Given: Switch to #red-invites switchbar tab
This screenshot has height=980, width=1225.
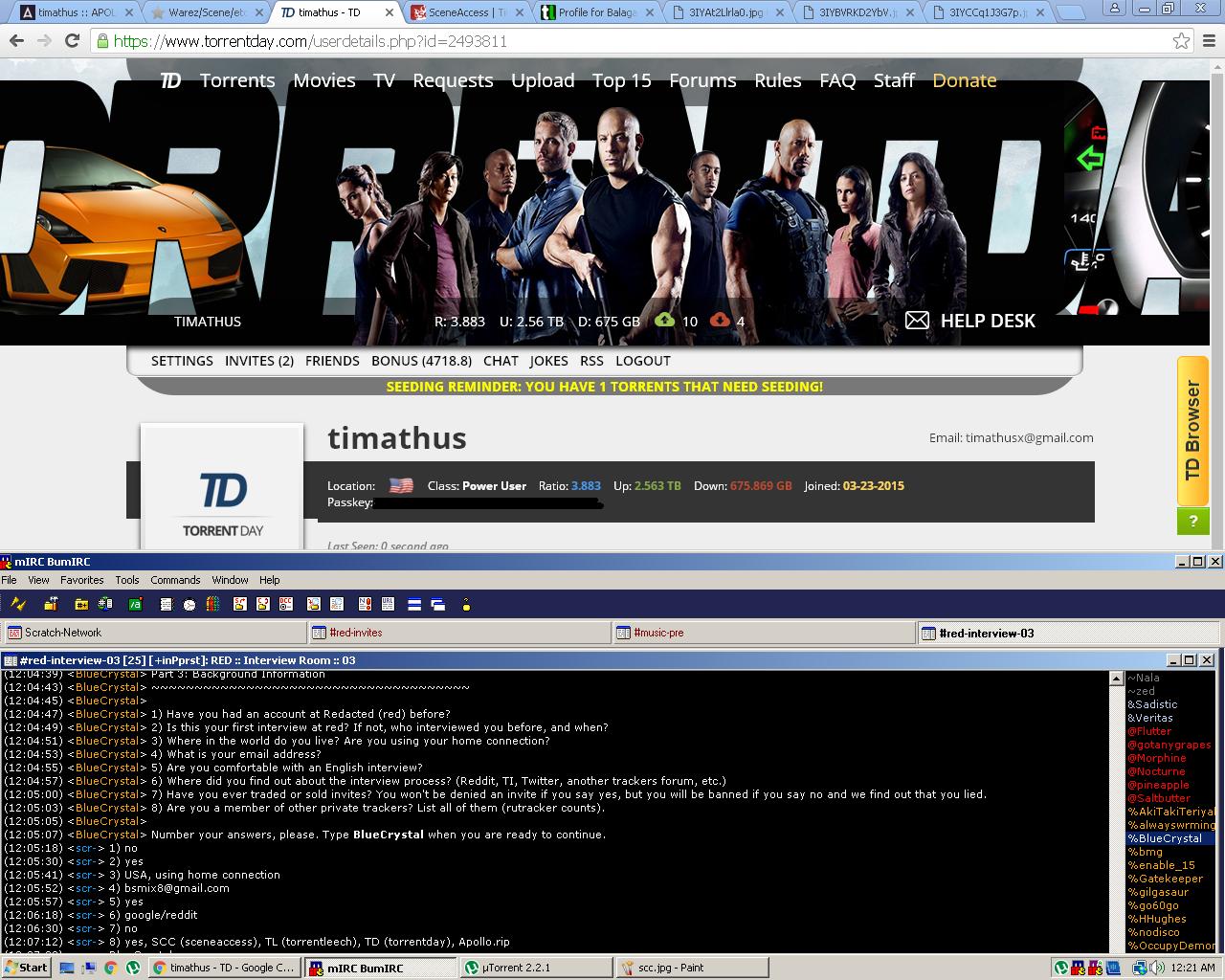Looking at the screenshot, I should pyautogui.click(x=459, y=633).
